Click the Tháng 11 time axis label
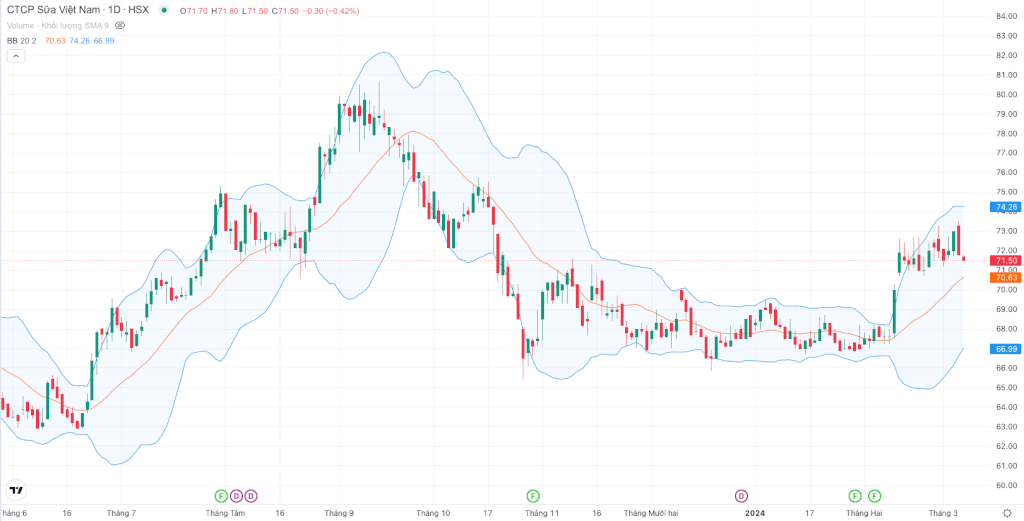Screen dimensions: 1024x521 542,513
